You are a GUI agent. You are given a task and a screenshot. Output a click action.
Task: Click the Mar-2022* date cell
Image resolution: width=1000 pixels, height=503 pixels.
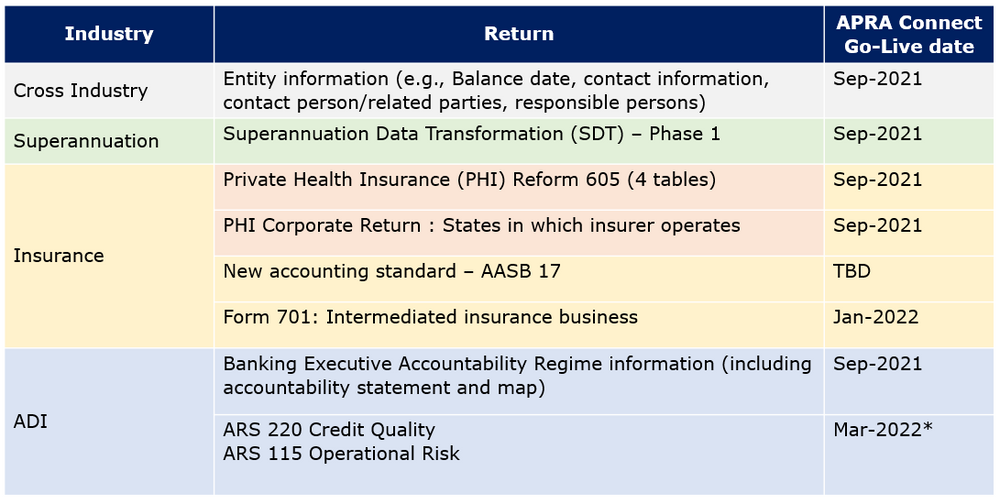pos(883,430)
